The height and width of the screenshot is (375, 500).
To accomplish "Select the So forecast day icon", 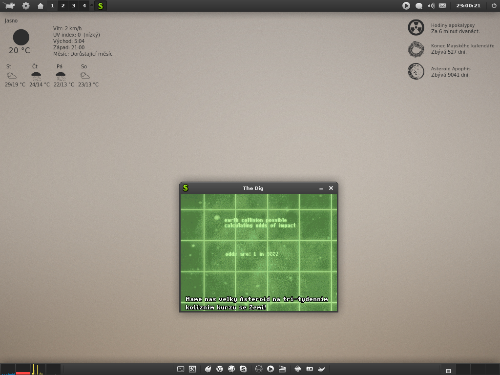I will point(85,76).
